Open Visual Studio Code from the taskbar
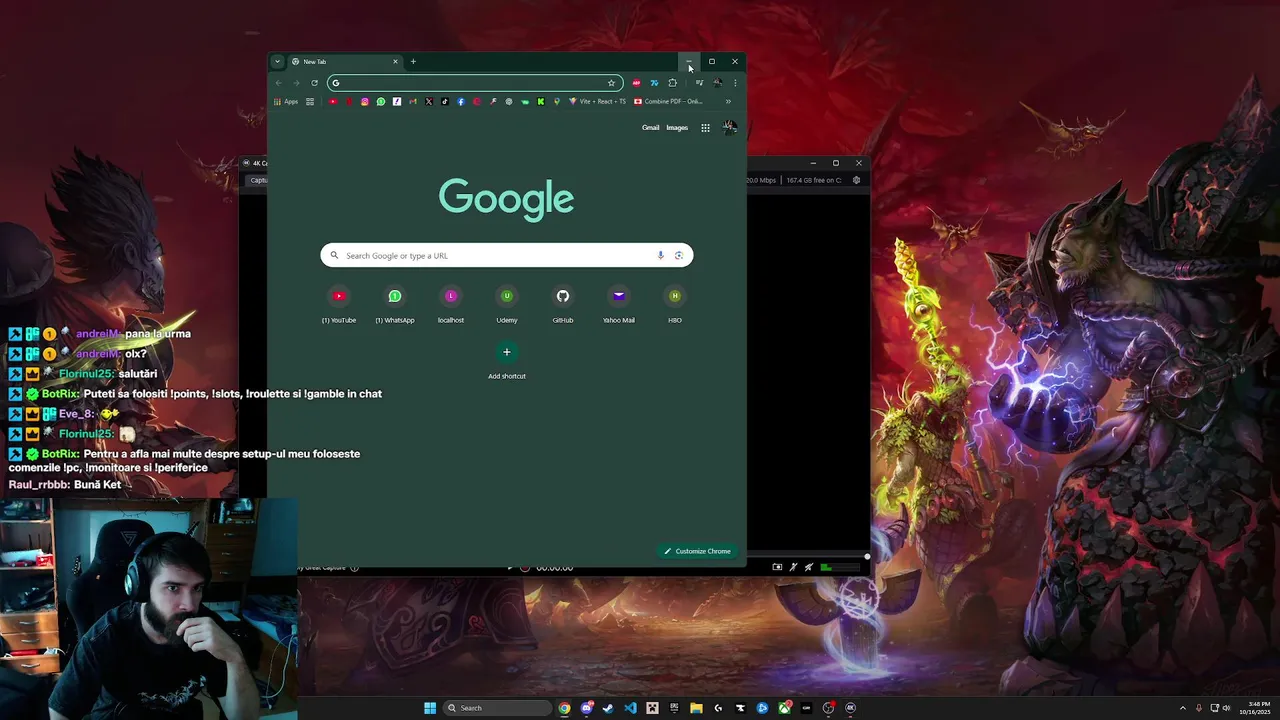Image resolution: width=1280 pixels, height=720 pixels. [630, 708]
